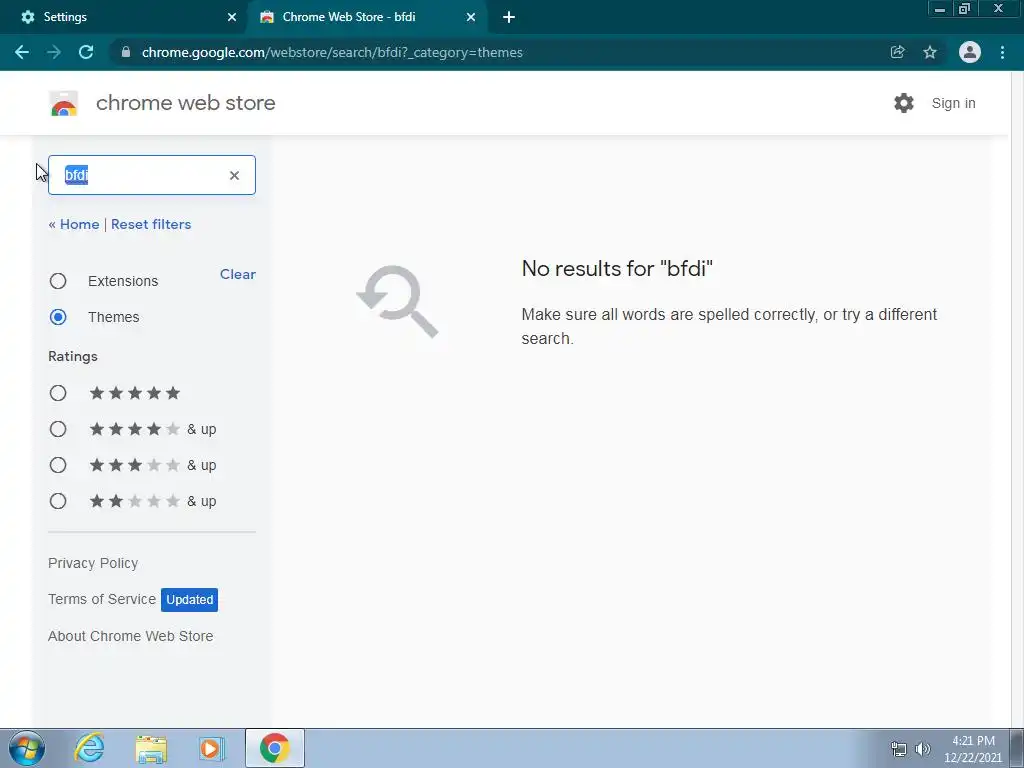Click the Ratings section label
Viewport: 1024px width, 768px height.
[x=72, y=357]
